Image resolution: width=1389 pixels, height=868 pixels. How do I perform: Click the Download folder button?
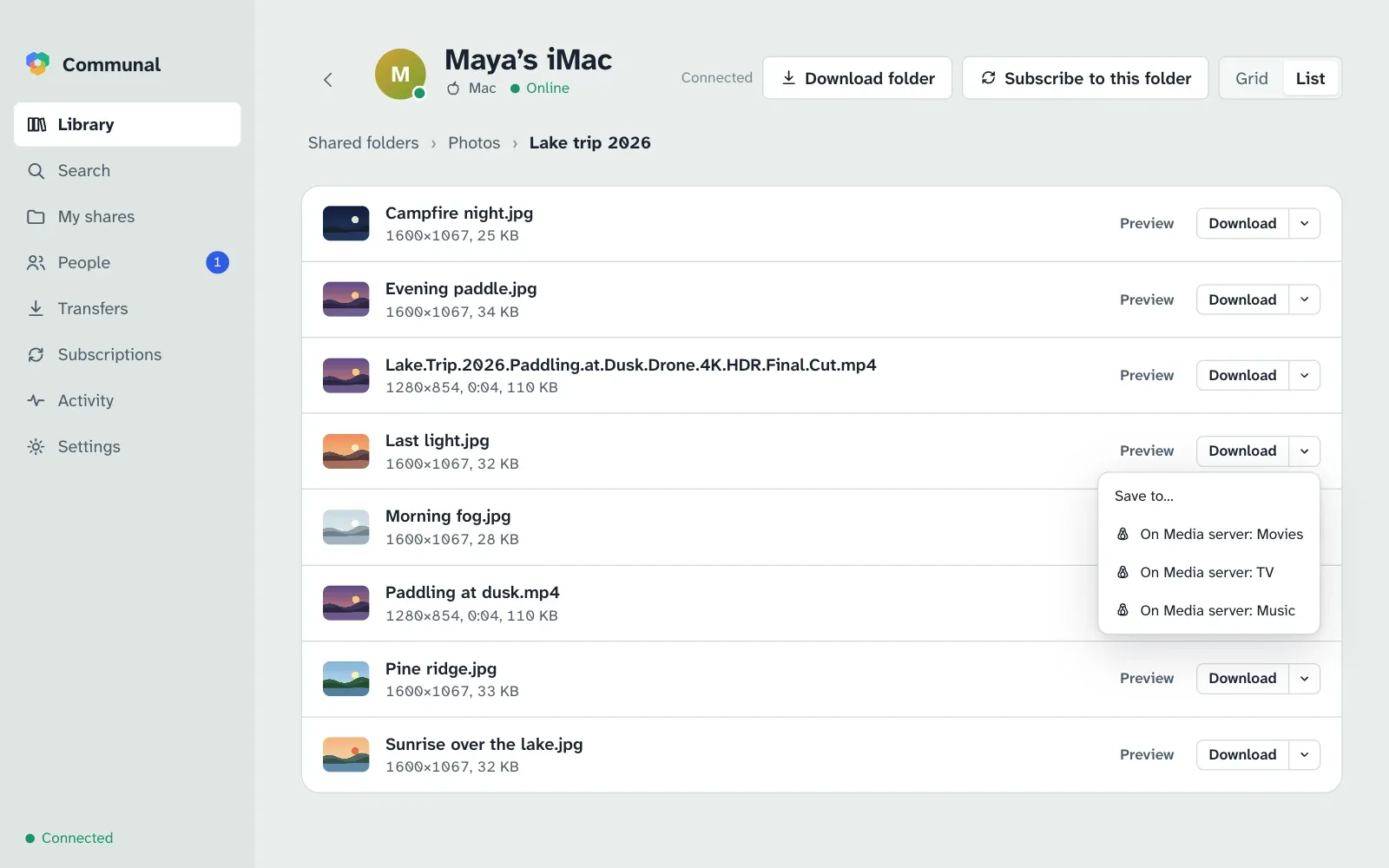857,78
